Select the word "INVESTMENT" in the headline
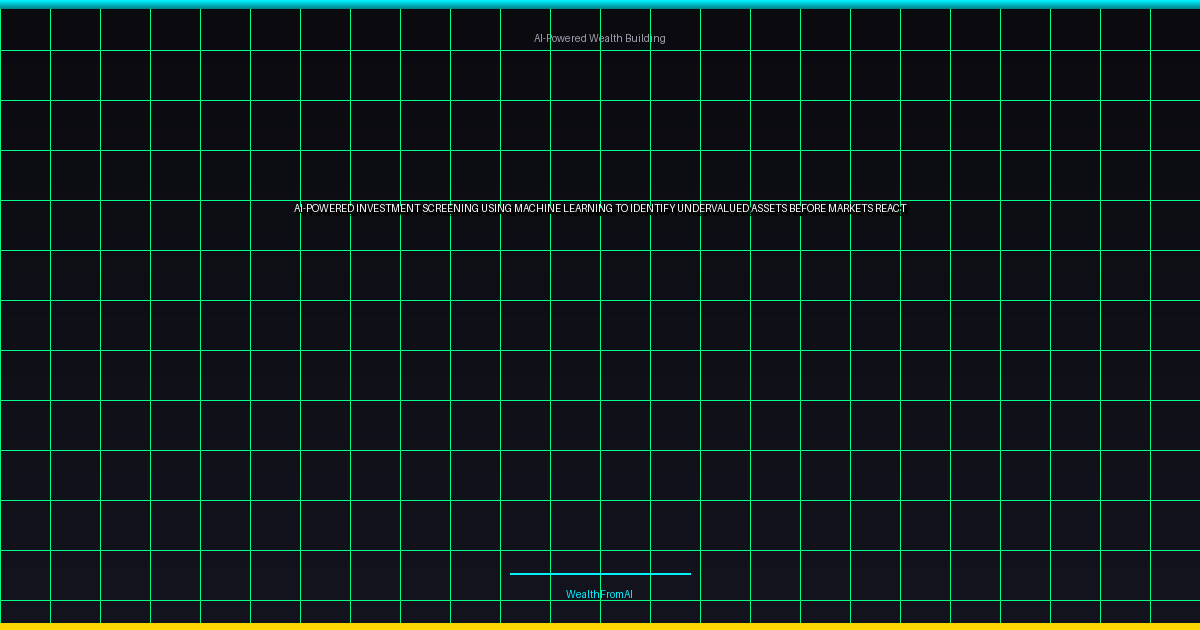This screenshot has height=630, width=1200. (387, 209)
